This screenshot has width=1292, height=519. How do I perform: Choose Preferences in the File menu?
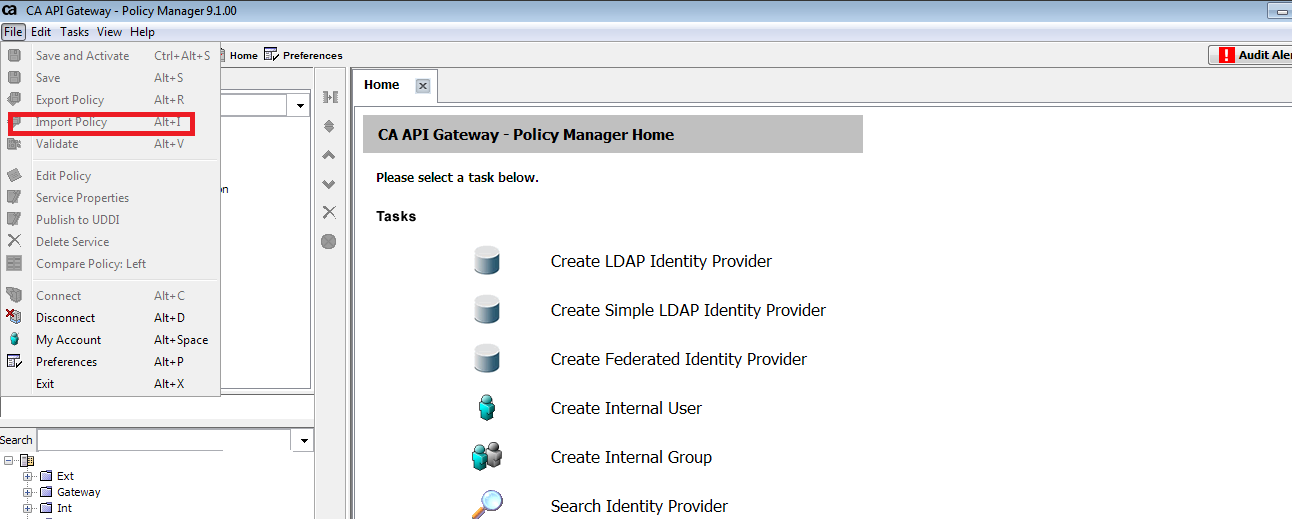(110, 362)
